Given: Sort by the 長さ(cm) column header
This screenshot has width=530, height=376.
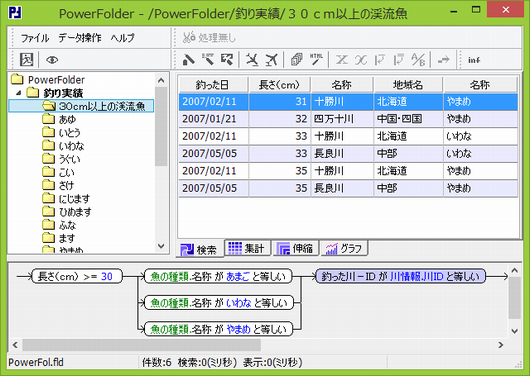Looking at the screenshot, I should pyautogui.click(x=279, y=85).
